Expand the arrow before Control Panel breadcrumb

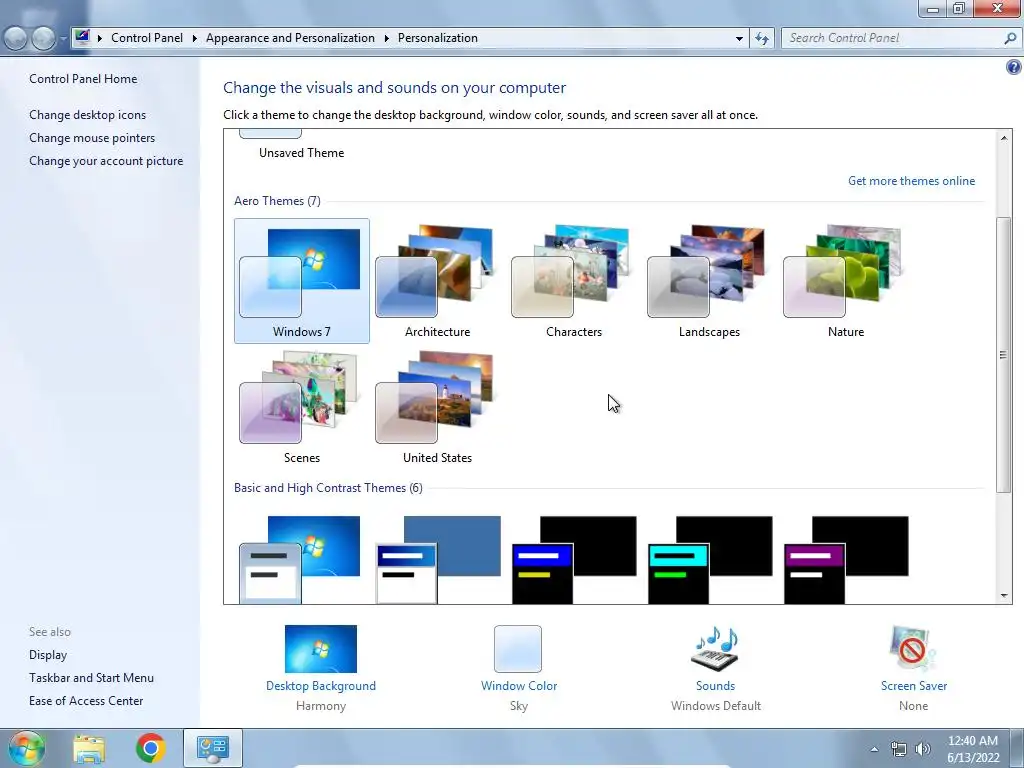click(100, 39)
